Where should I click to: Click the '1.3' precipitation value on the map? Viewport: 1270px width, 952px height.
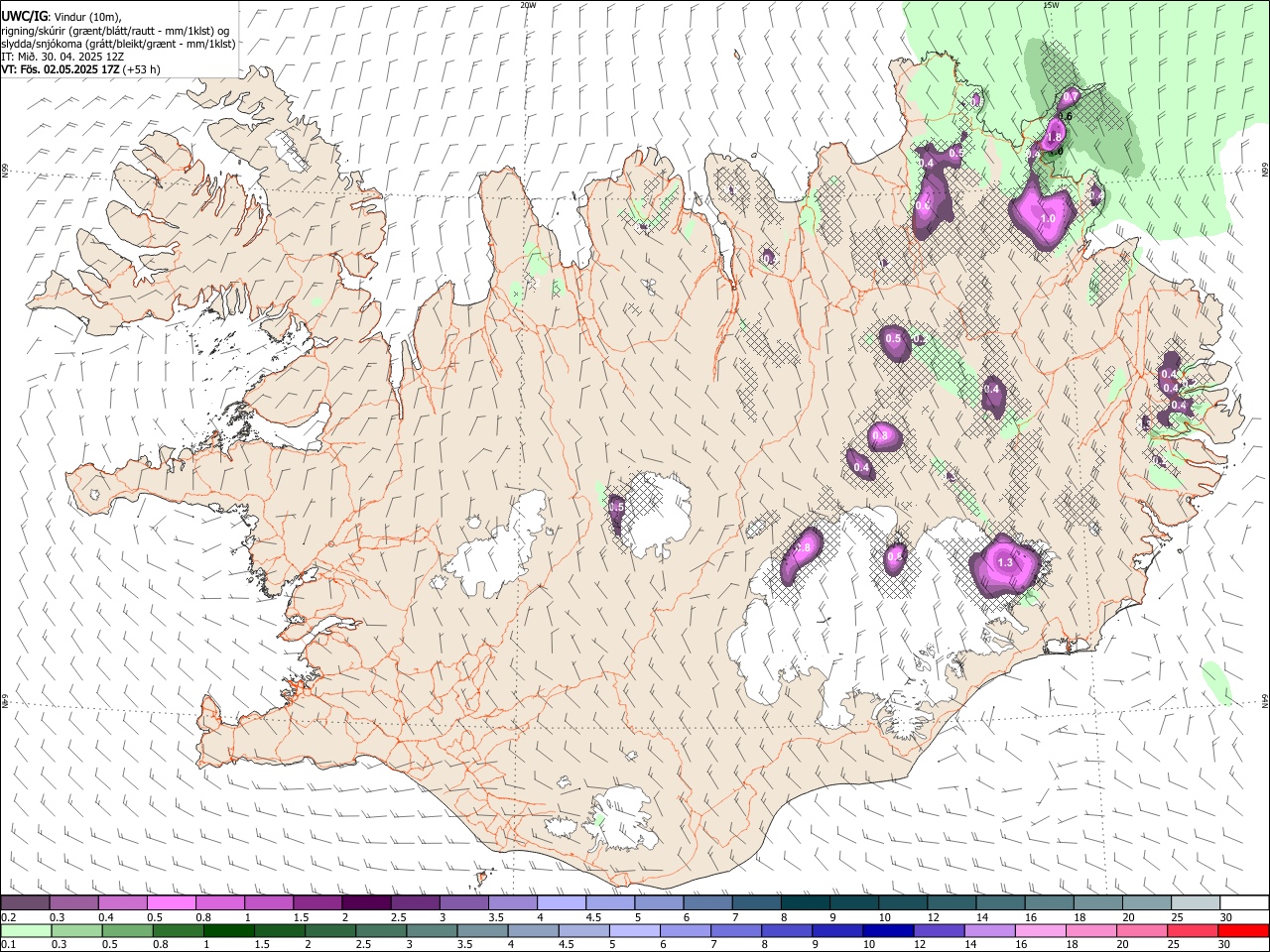tap(1005, 562)
